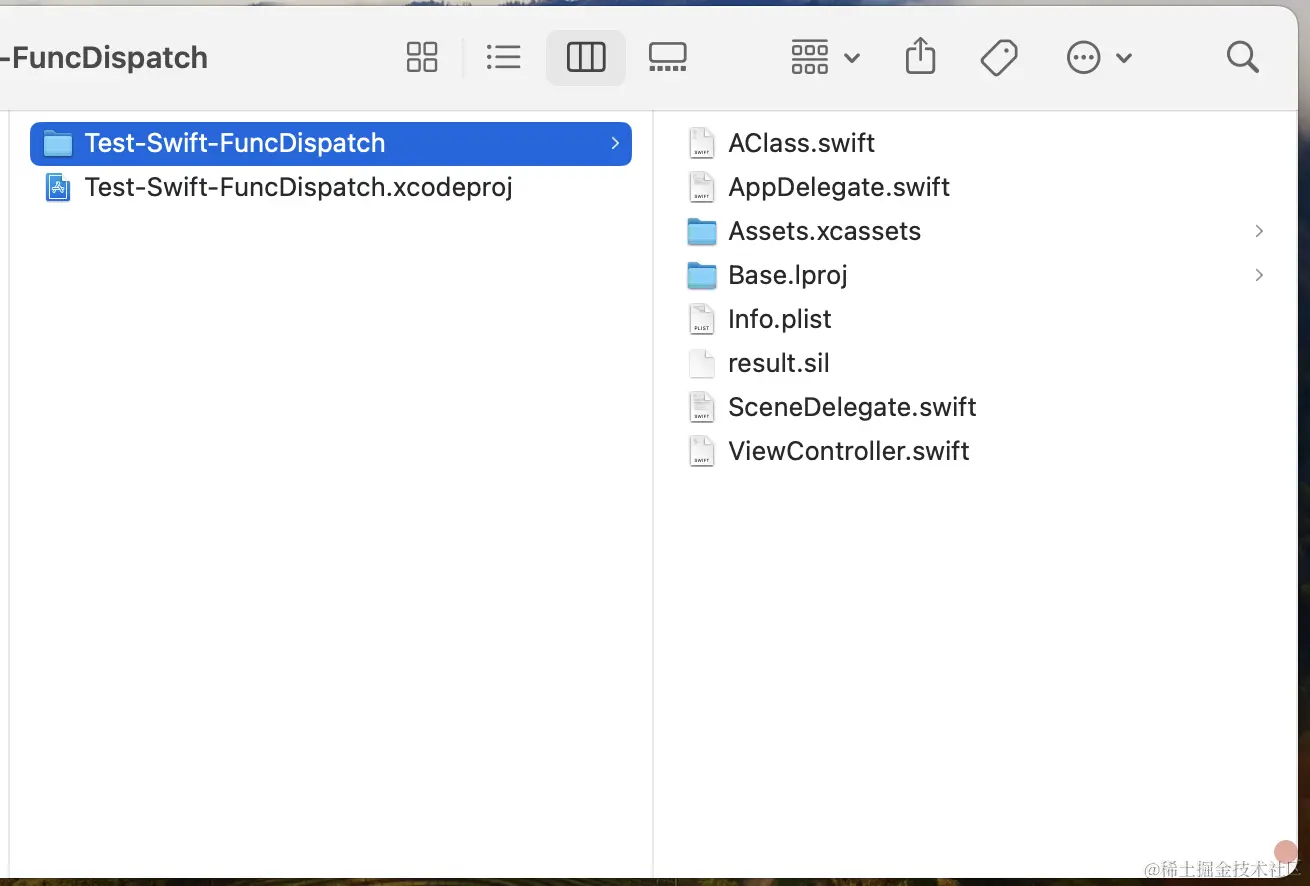Image resolution: width=1310 pixels, height=886 pixels.
Task: Open the Group By dropdown
Action: pos(824,58)
